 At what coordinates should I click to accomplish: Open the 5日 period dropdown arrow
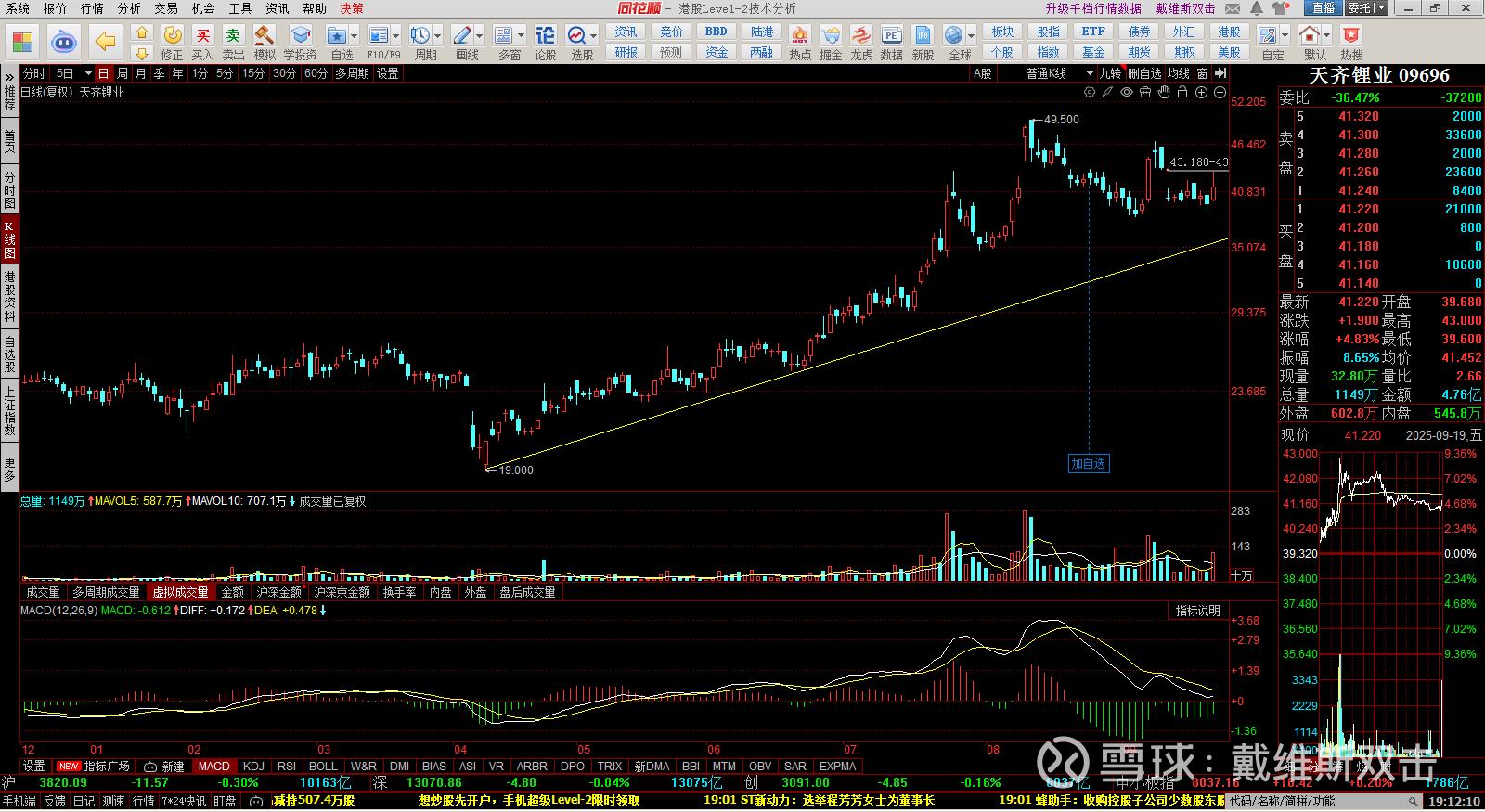pyautogui.click(x=88, y=73)
